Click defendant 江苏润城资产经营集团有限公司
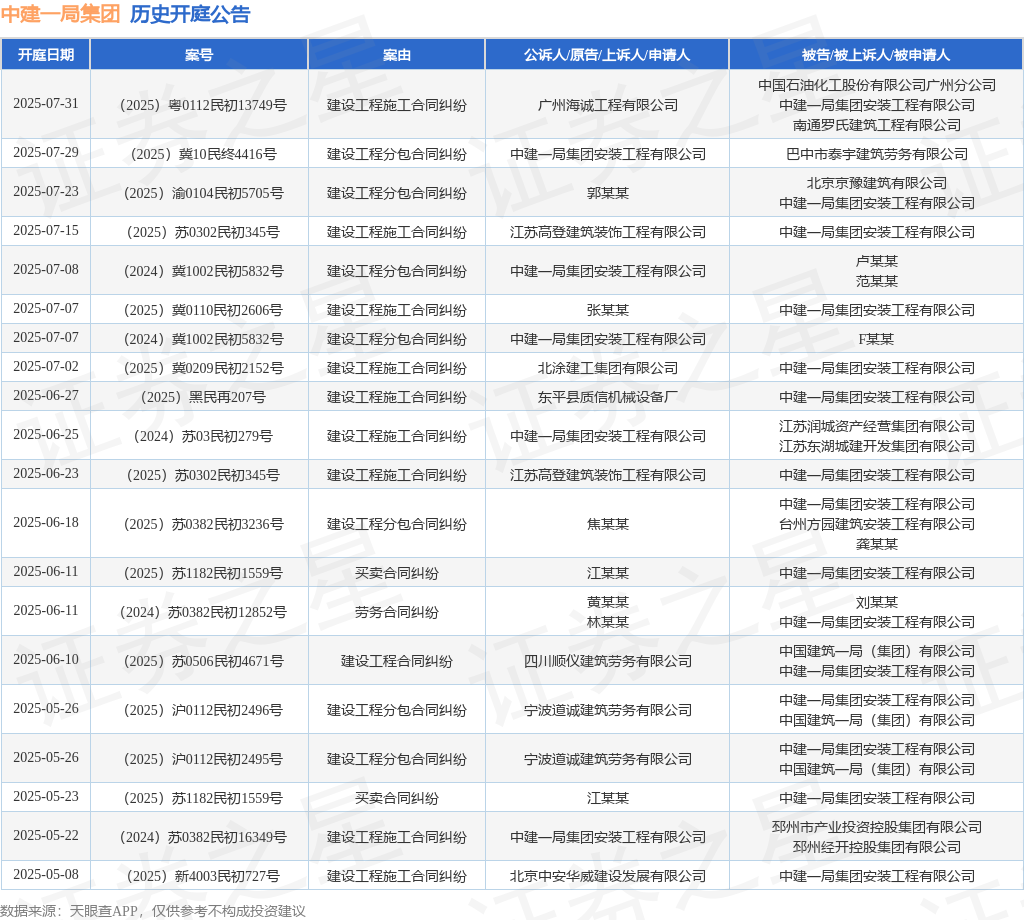 coord(876,426)
